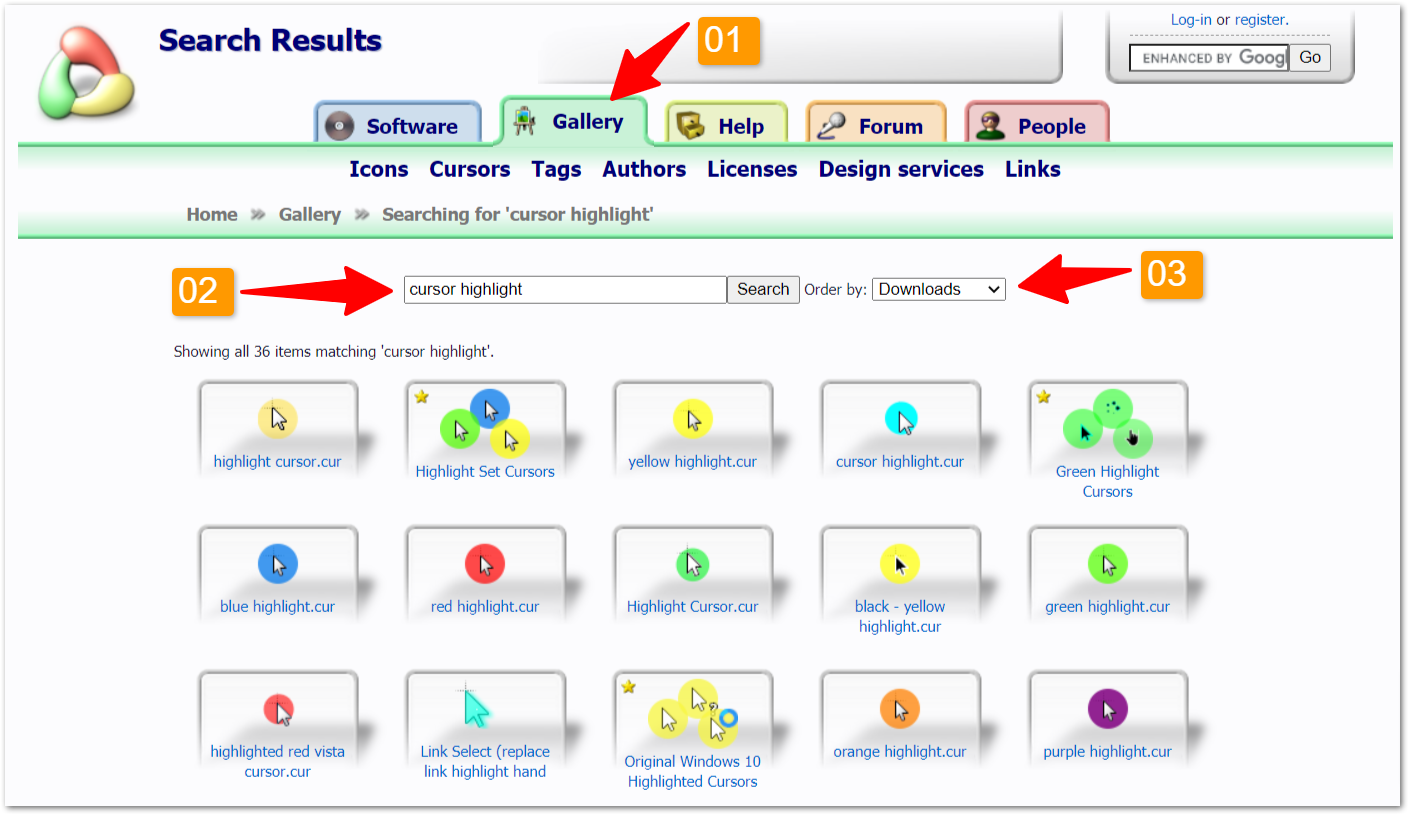1409x815 pixels.
Task: Open the green highlight.cur link
Action: pos(1107,607)
